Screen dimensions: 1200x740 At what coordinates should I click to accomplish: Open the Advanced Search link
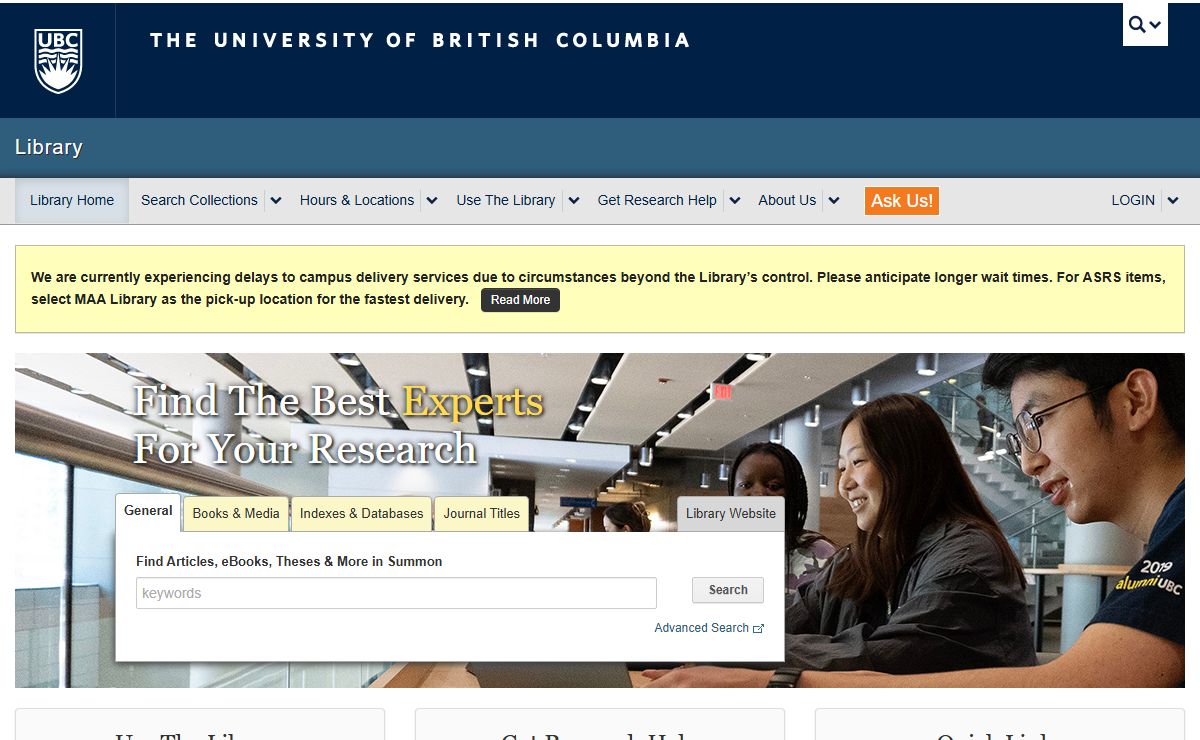click(702, 628)
